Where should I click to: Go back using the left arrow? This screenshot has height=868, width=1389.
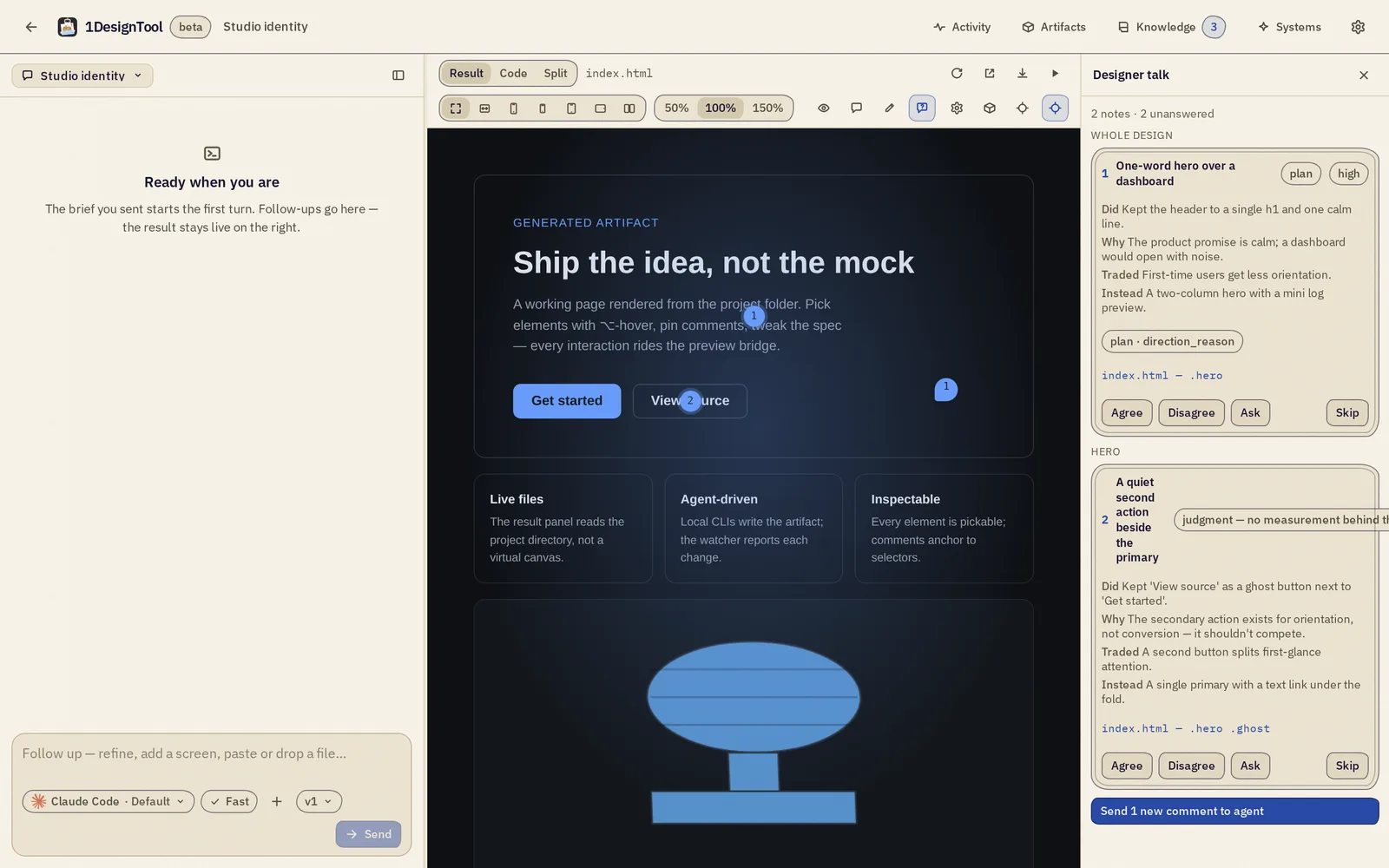pyautogui.click(x=31, y=27)
